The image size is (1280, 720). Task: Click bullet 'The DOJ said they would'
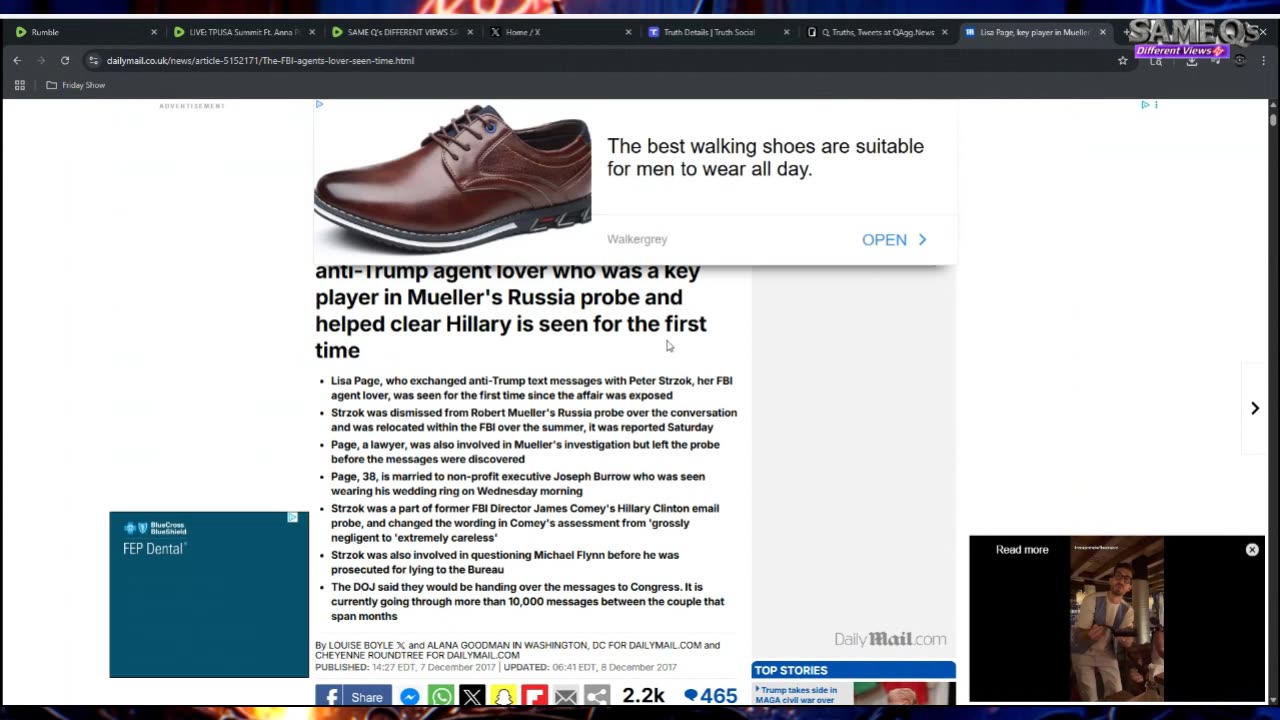(x=528, y=602)
